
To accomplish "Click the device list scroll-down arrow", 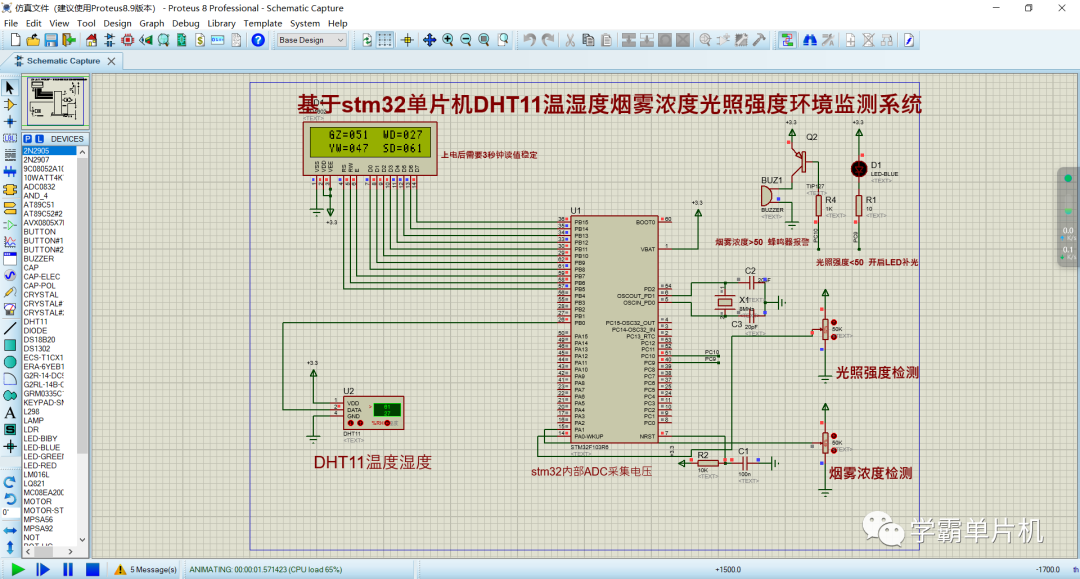I will [82, 540].
